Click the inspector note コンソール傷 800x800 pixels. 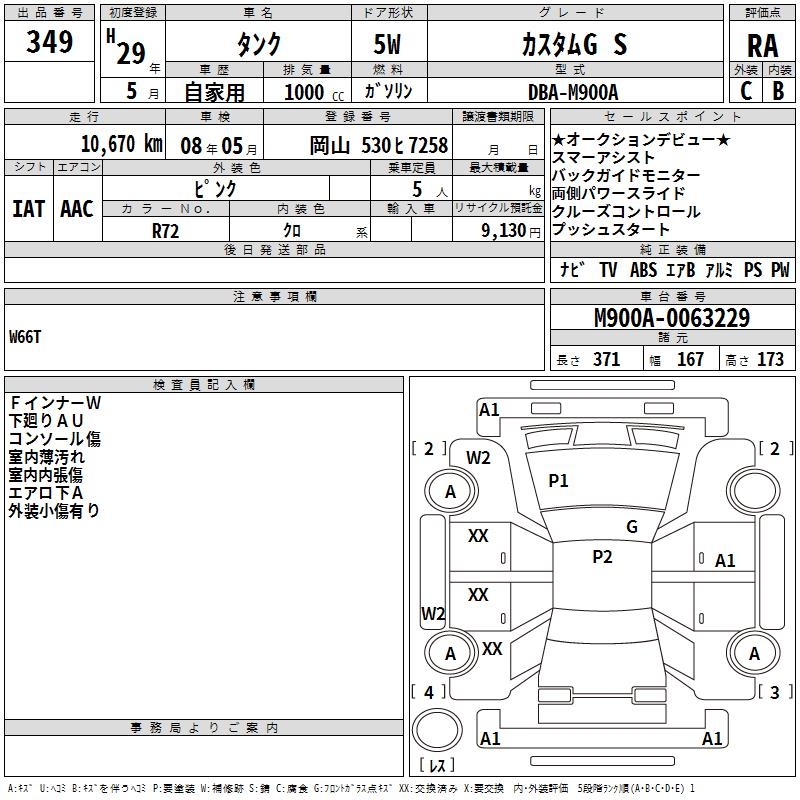coord(55,439)
